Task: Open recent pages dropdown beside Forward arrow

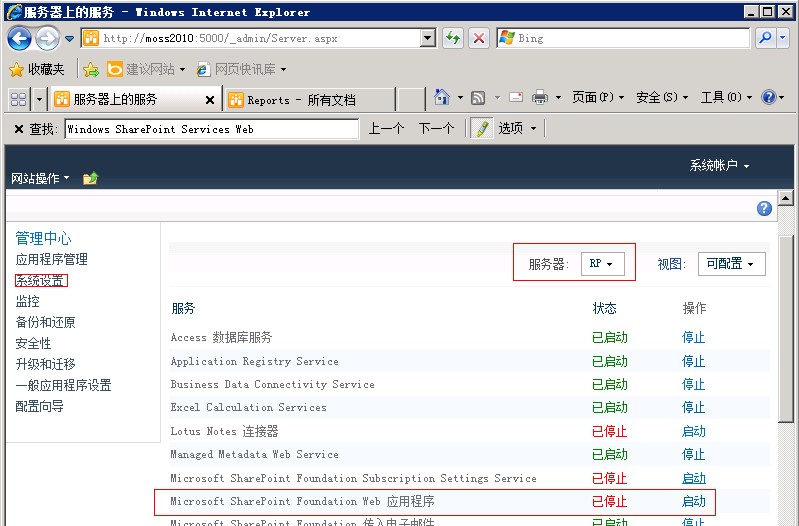Action: [70, 39]
